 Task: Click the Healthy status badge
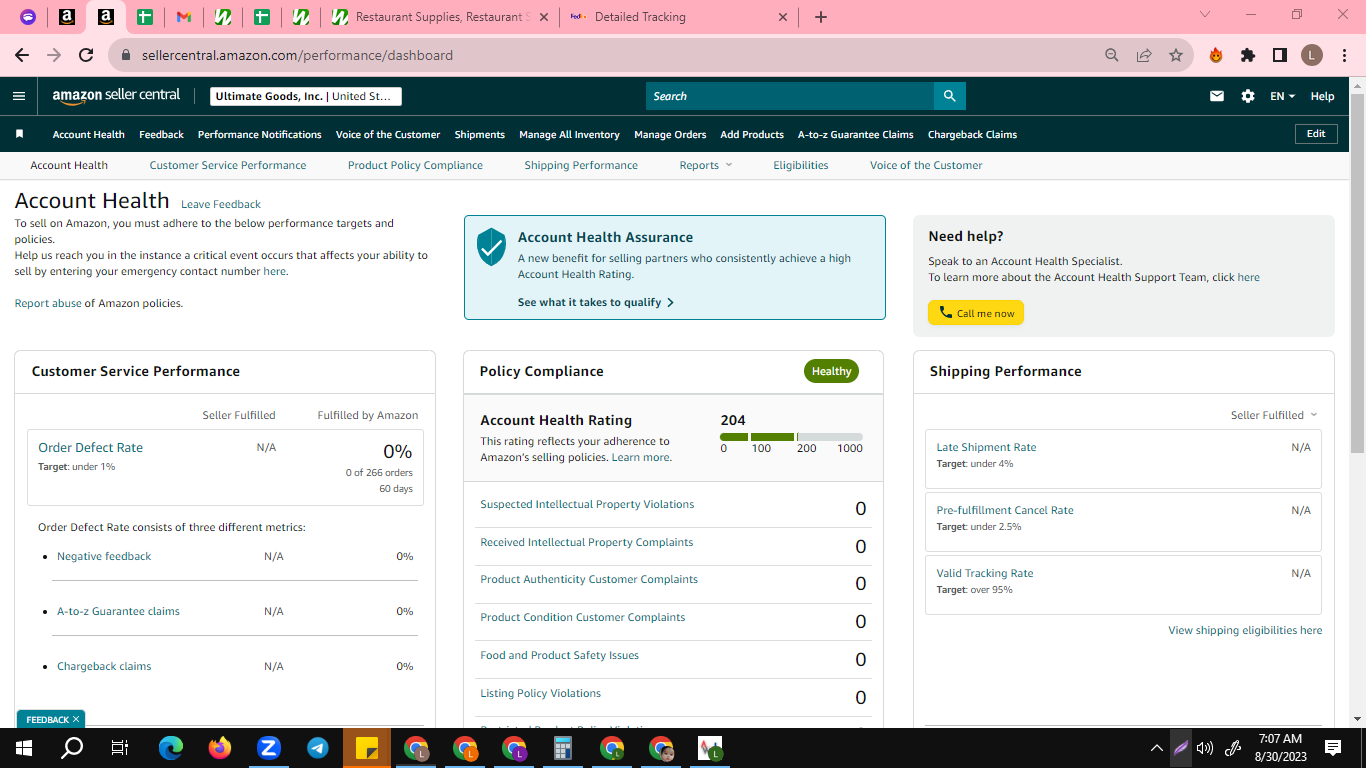click(831, 371)
